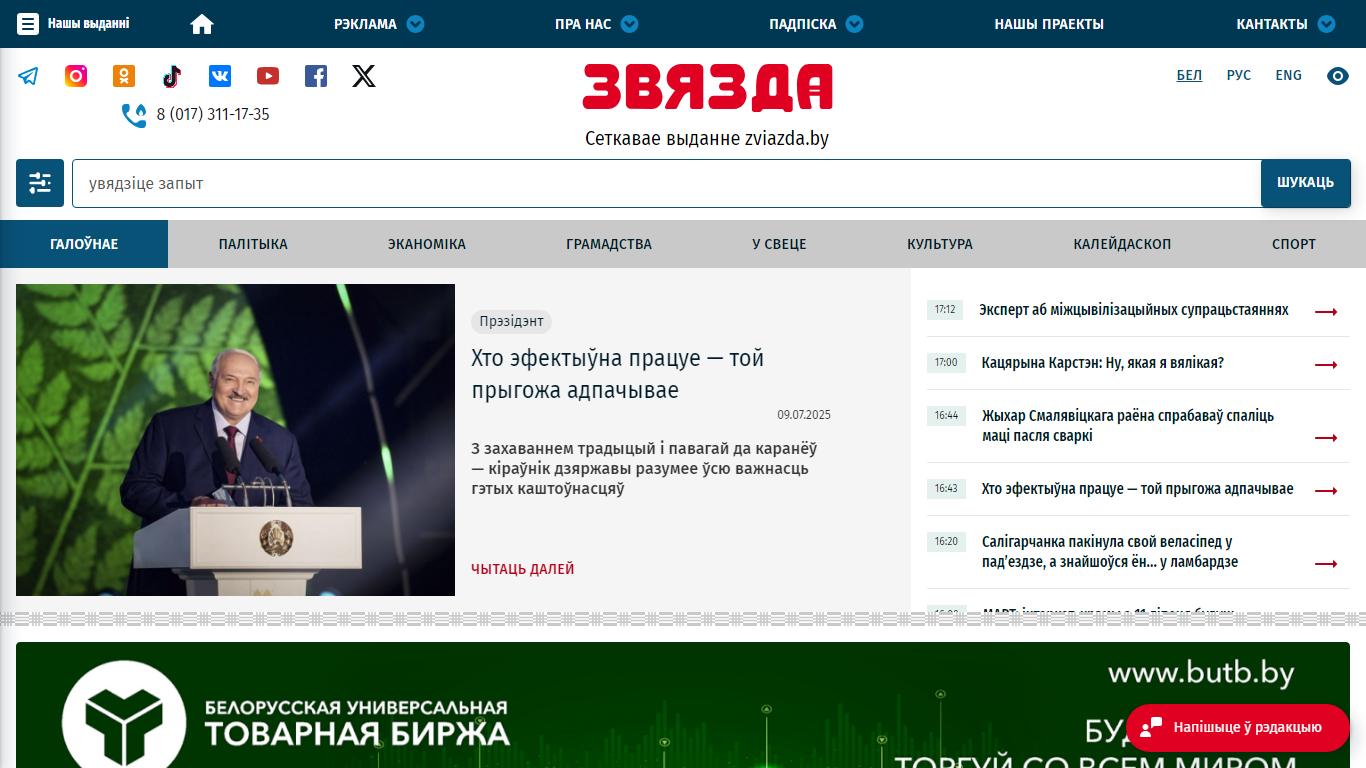This screenshot has height=768, width=1366.
Task: Switch language to БЕЛ
Action: pos(1189,75)
